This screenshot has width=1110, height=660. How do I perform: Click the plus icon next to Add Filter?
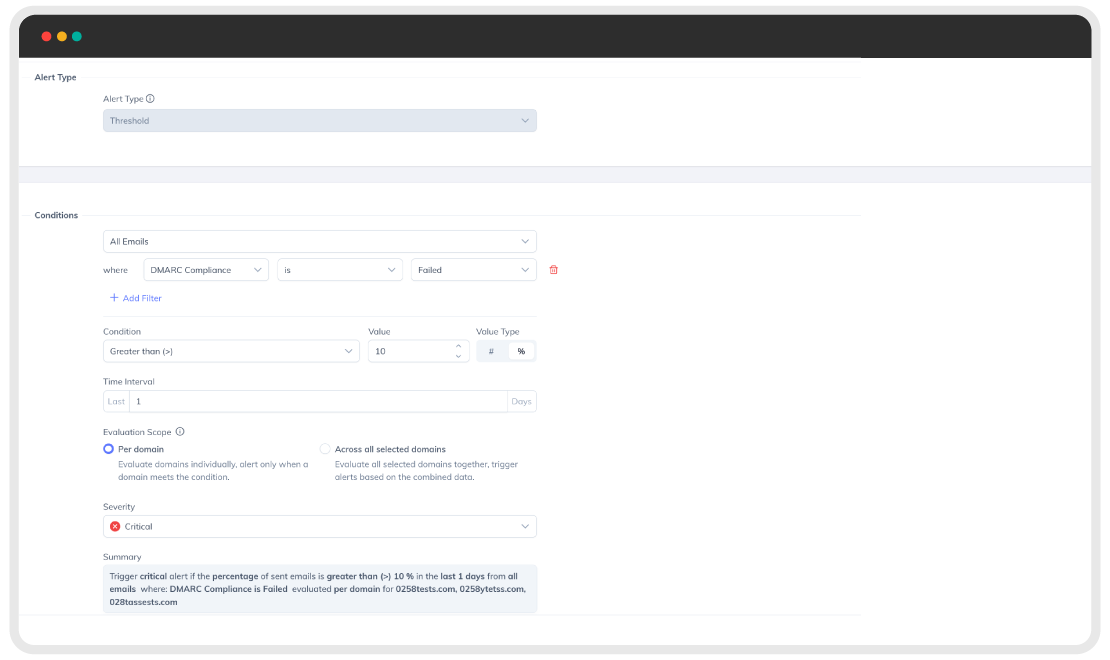click(114, 297)
